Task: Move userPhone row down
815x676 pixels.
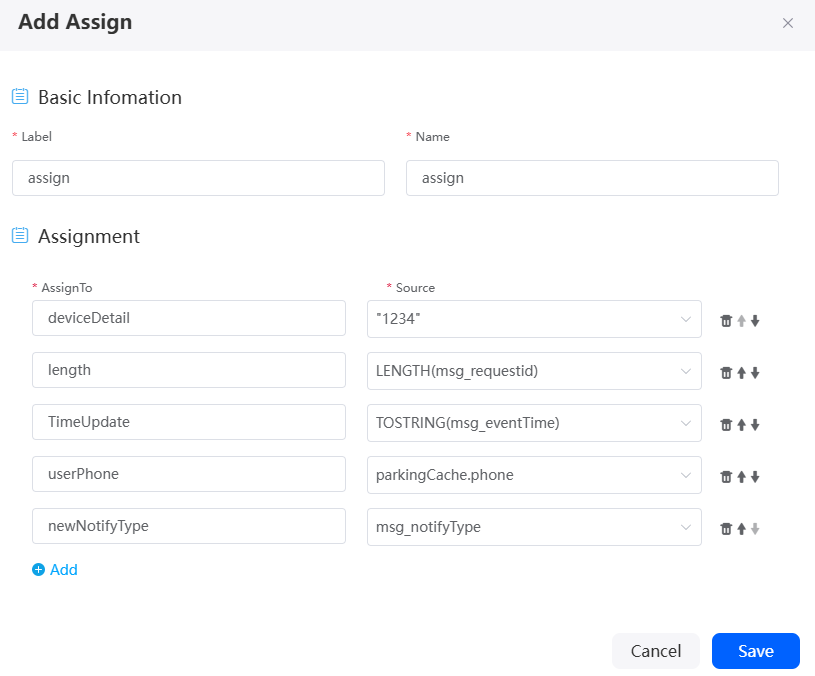Action: click(x=755, y=477)
